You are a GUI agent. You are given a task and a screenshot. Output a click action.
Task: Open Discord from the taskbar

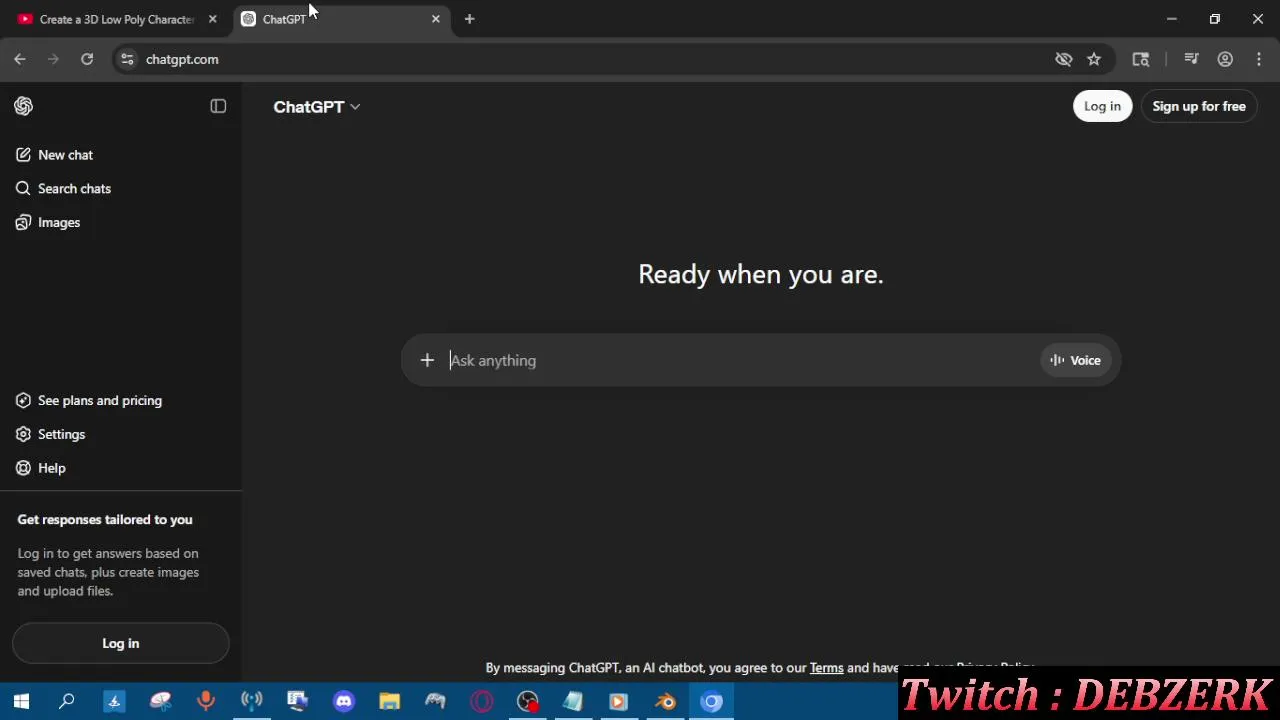click(344, 701)
